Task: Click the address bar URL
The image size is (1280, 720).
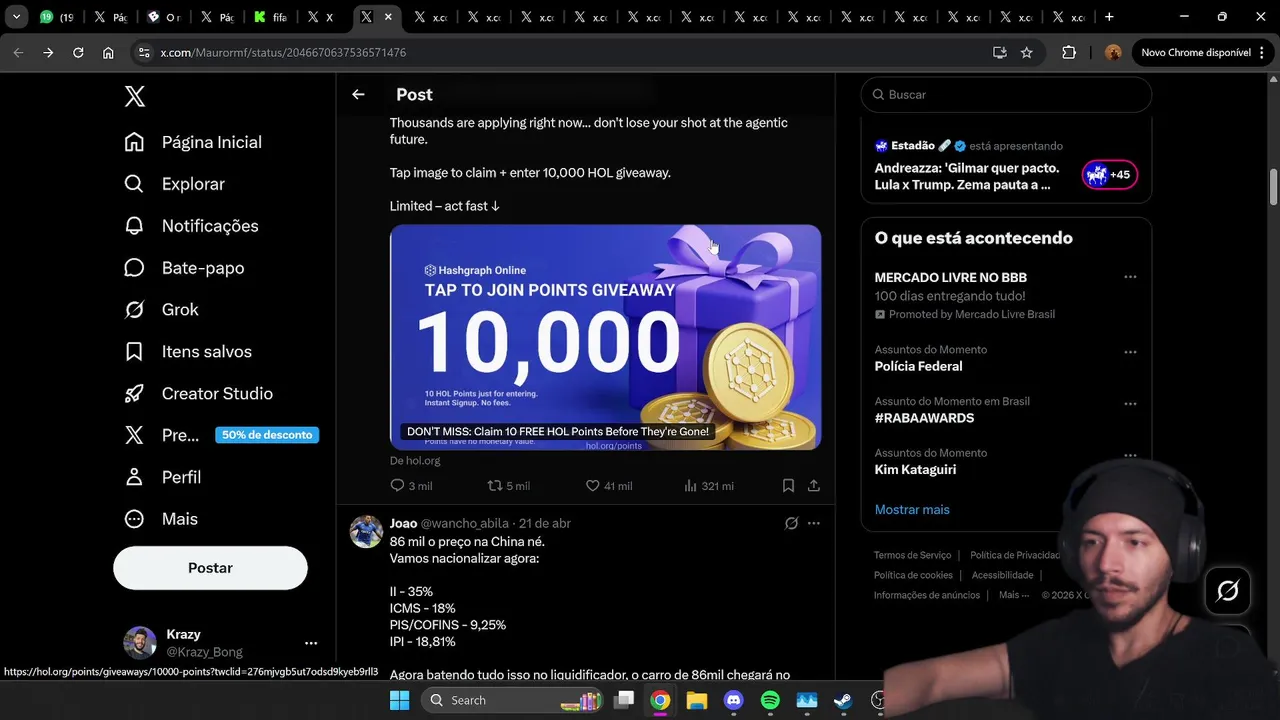Action: click(x=283, y=52)
